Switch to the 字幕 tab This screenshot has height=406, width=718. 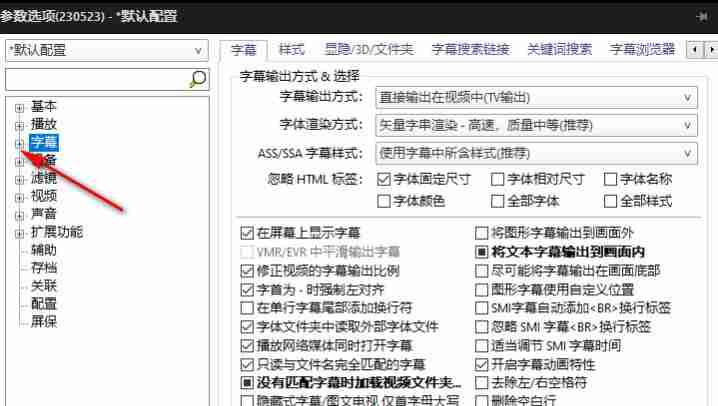click(244, 49)
